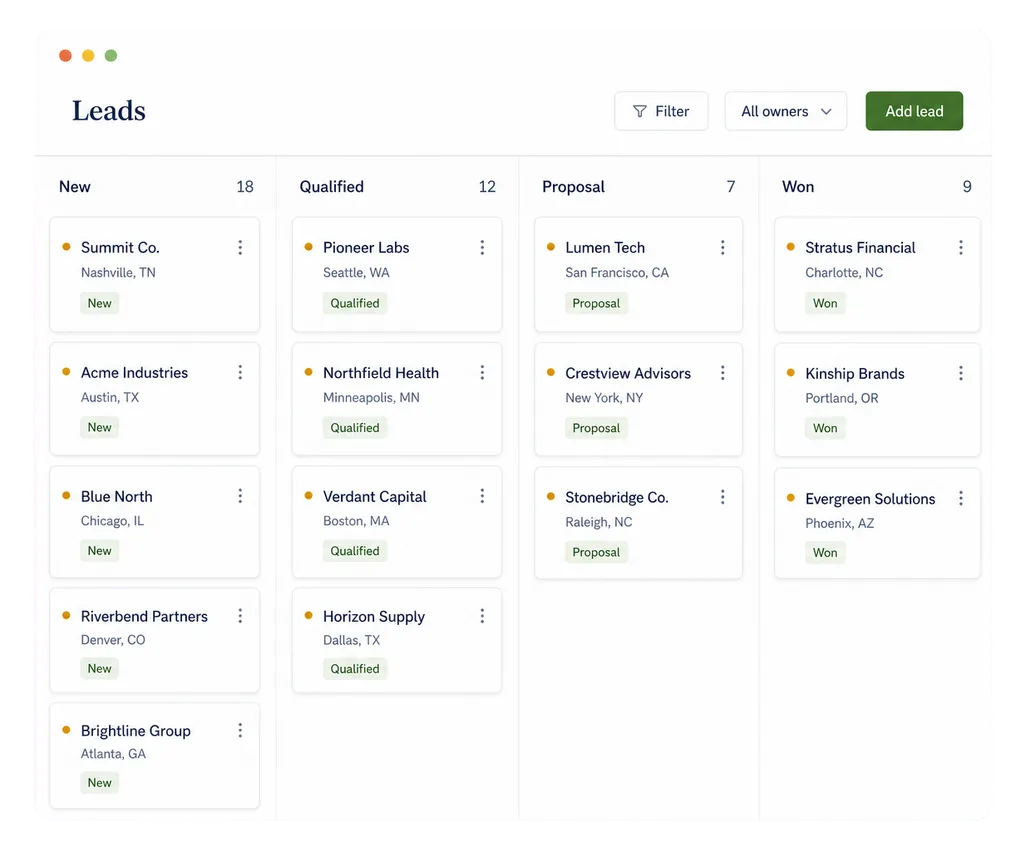
Task: Click the Won tag on Kinship Brands
Action: click(825, 428)
